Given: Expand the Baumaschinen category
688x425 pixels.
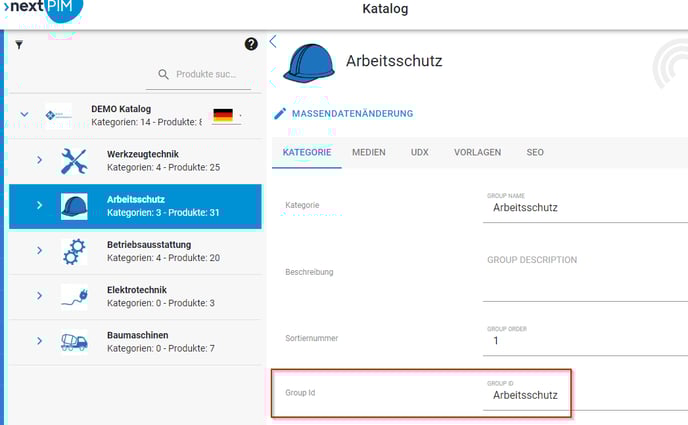Looking at the screenshot, I should click(39, 341).
